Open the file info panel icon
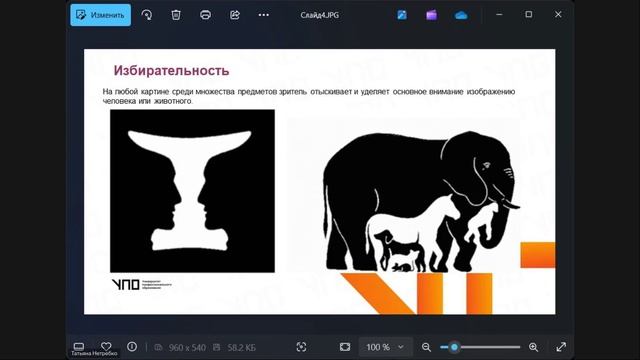The image size is (640, 360). pos(132,347)
